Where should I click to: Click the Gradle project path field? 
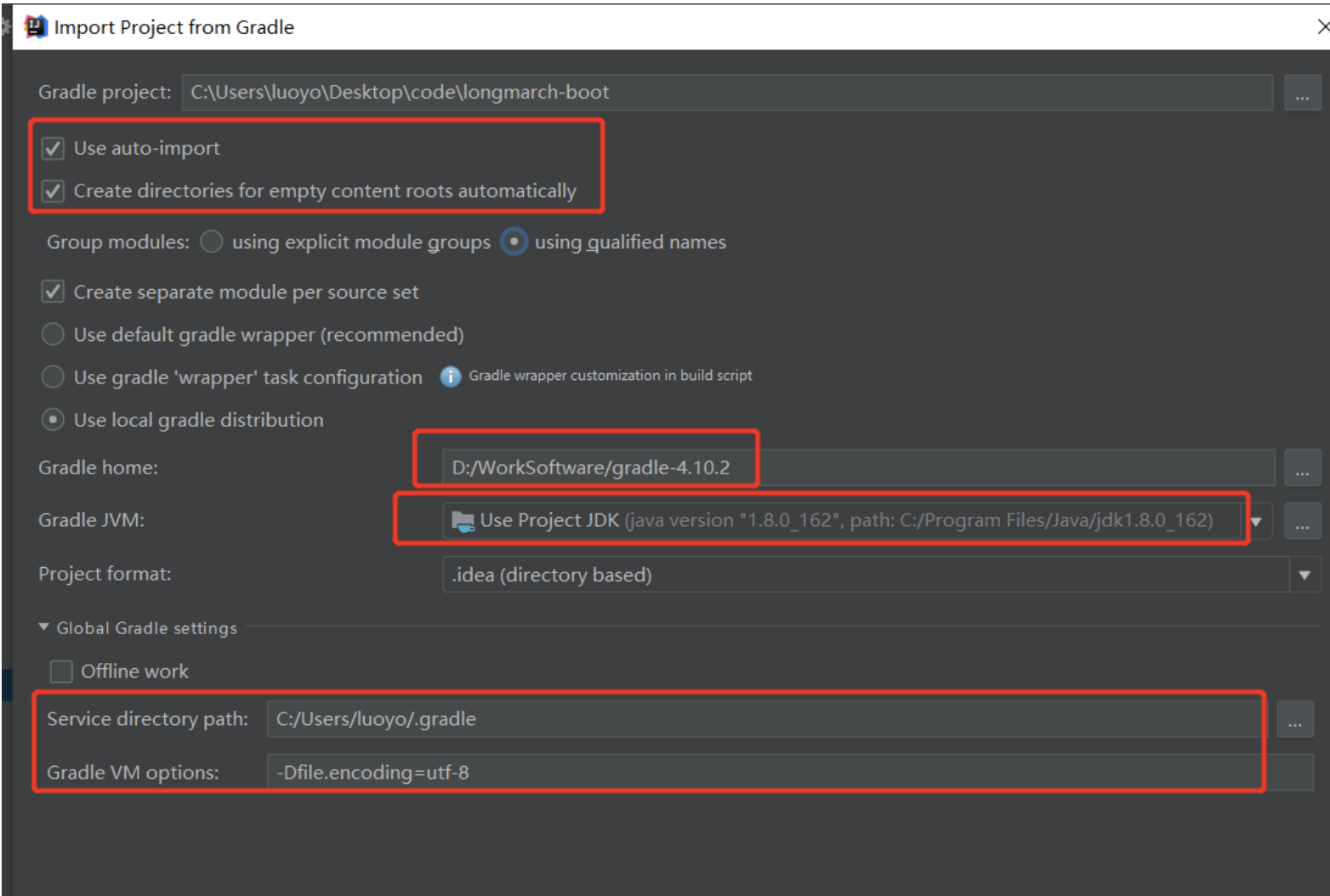coord(726,93)
